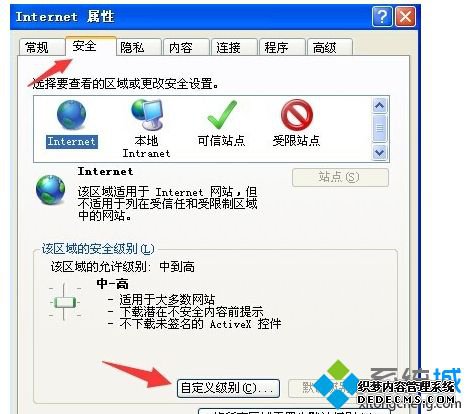Screen dimensions: 466x414
Task: Close the Internet 属性 dialog
Action: pos(405,16)
